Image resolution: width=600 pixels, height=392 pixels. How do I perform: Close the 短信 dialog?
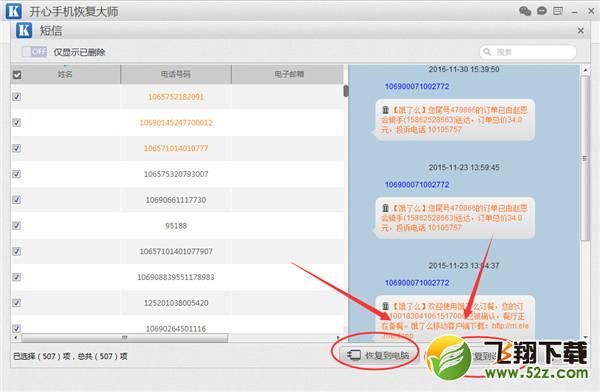pyautogui.click(x=580, y=31)
